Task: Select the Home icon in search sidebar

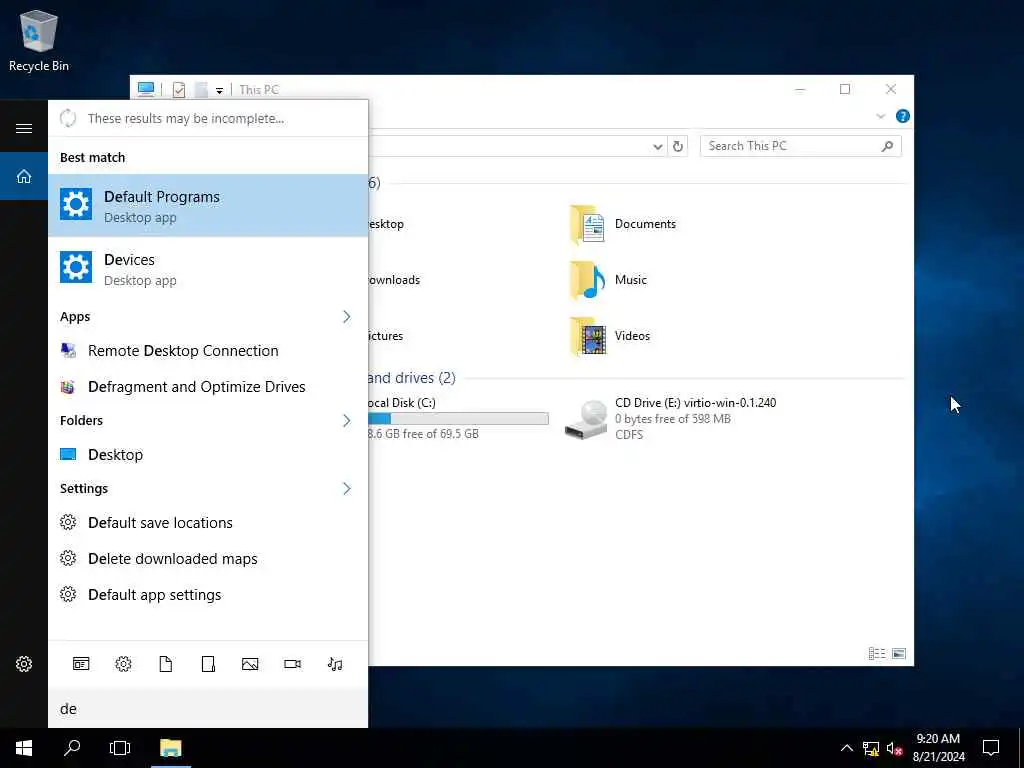Action: 24,176
